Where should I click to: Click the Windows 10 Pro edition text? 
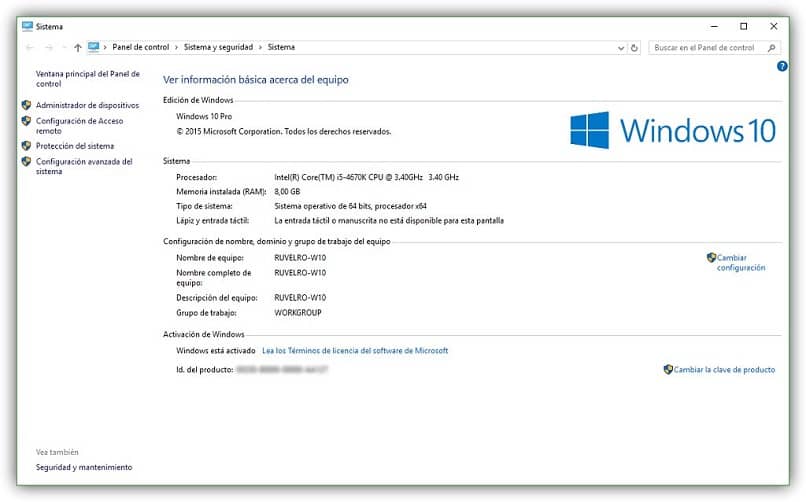204,117
